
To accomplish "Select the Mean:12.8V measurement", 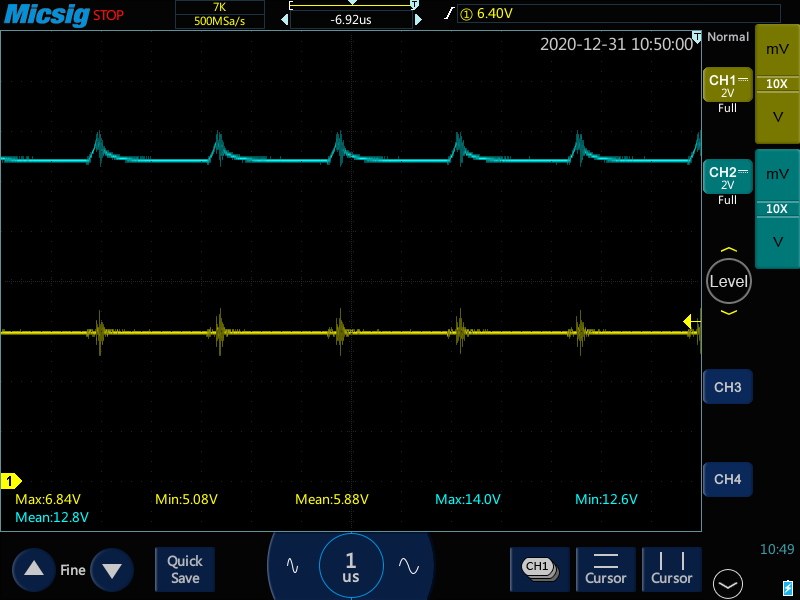I will click(x=52, y=517).
